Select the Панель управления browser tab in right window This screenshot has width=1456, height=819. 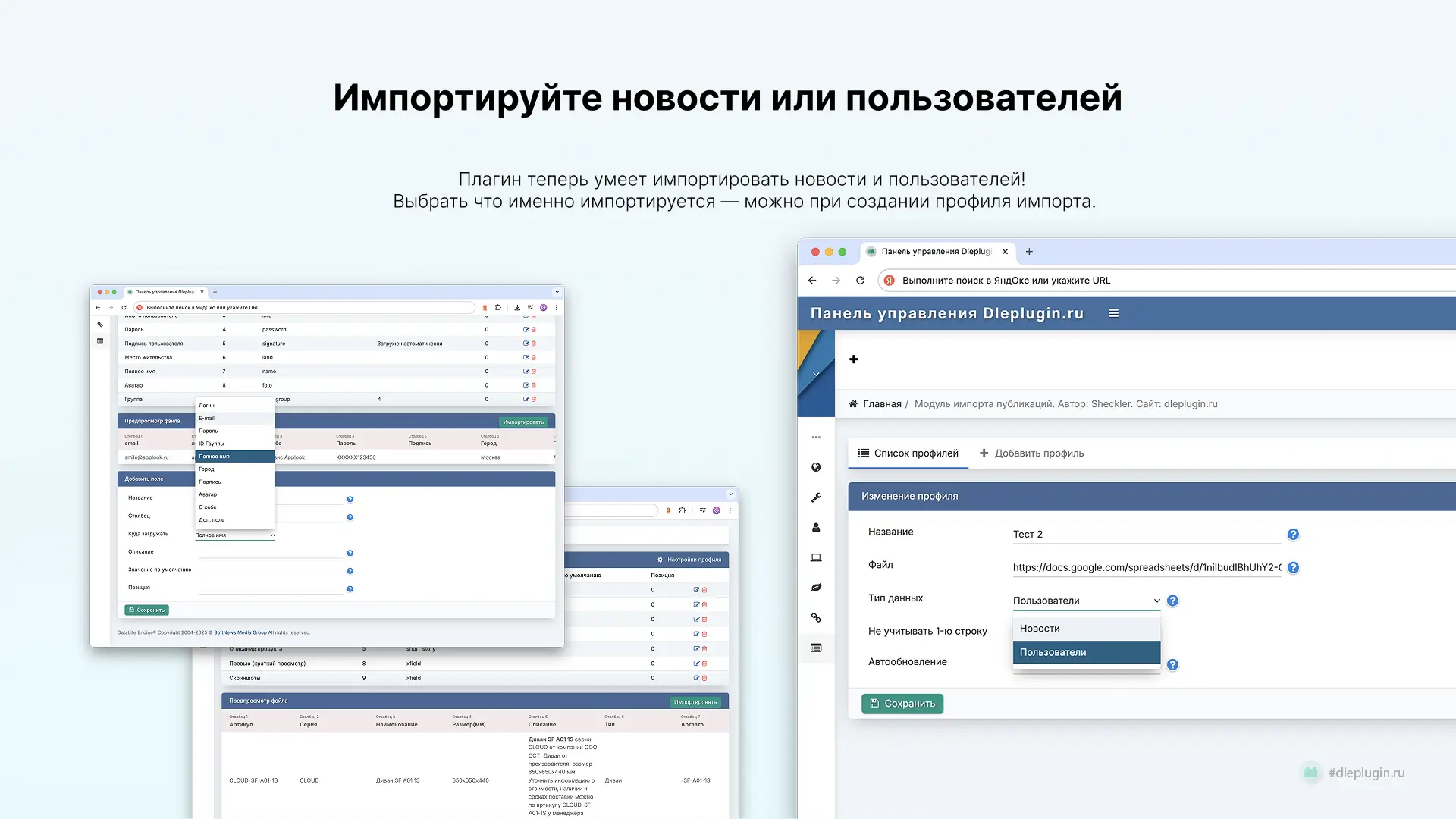pyautogui.click(x=936, y=252)
